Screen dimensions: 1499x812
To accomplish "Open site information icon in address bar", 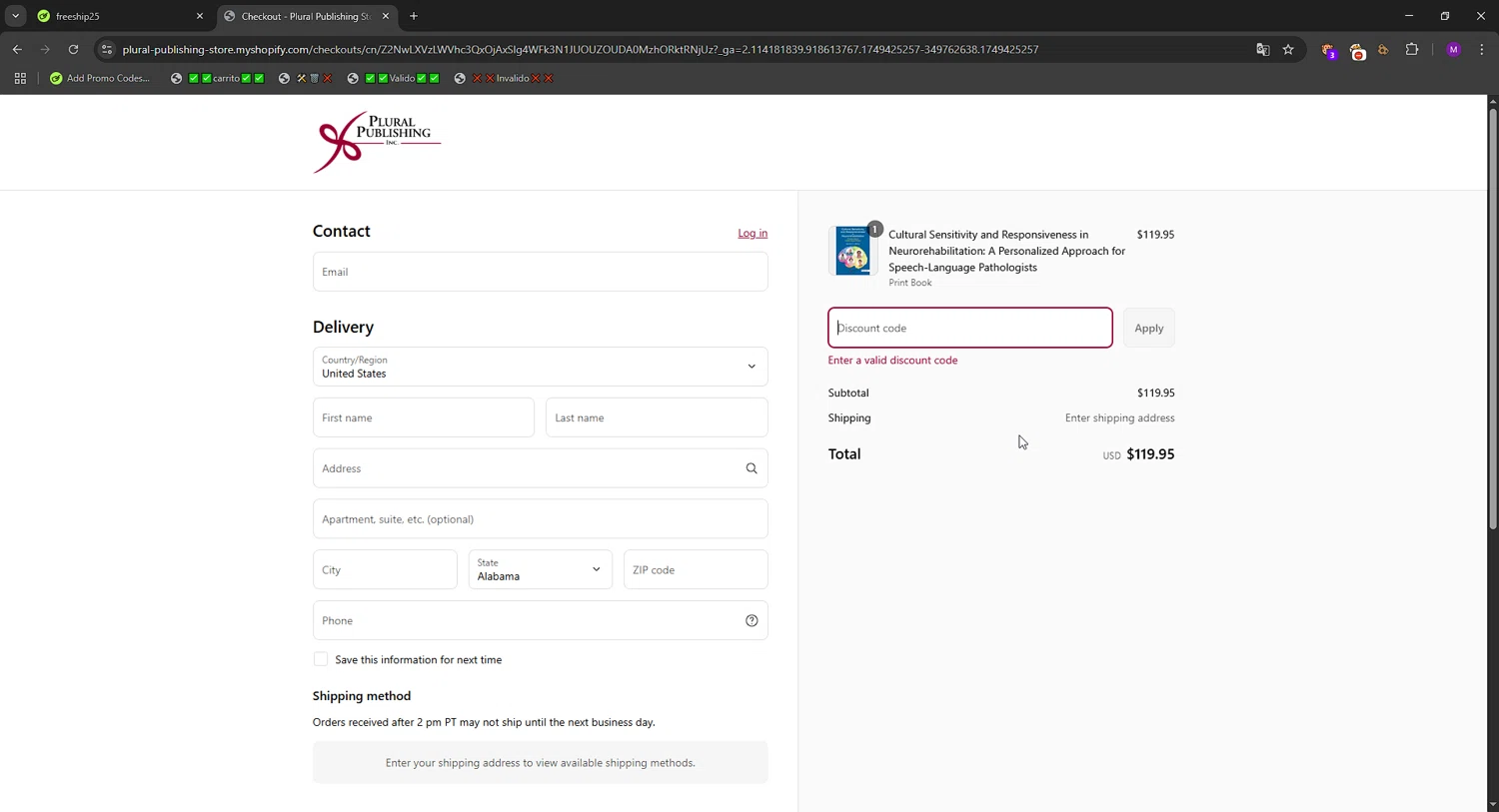I will tap(107, 49).
